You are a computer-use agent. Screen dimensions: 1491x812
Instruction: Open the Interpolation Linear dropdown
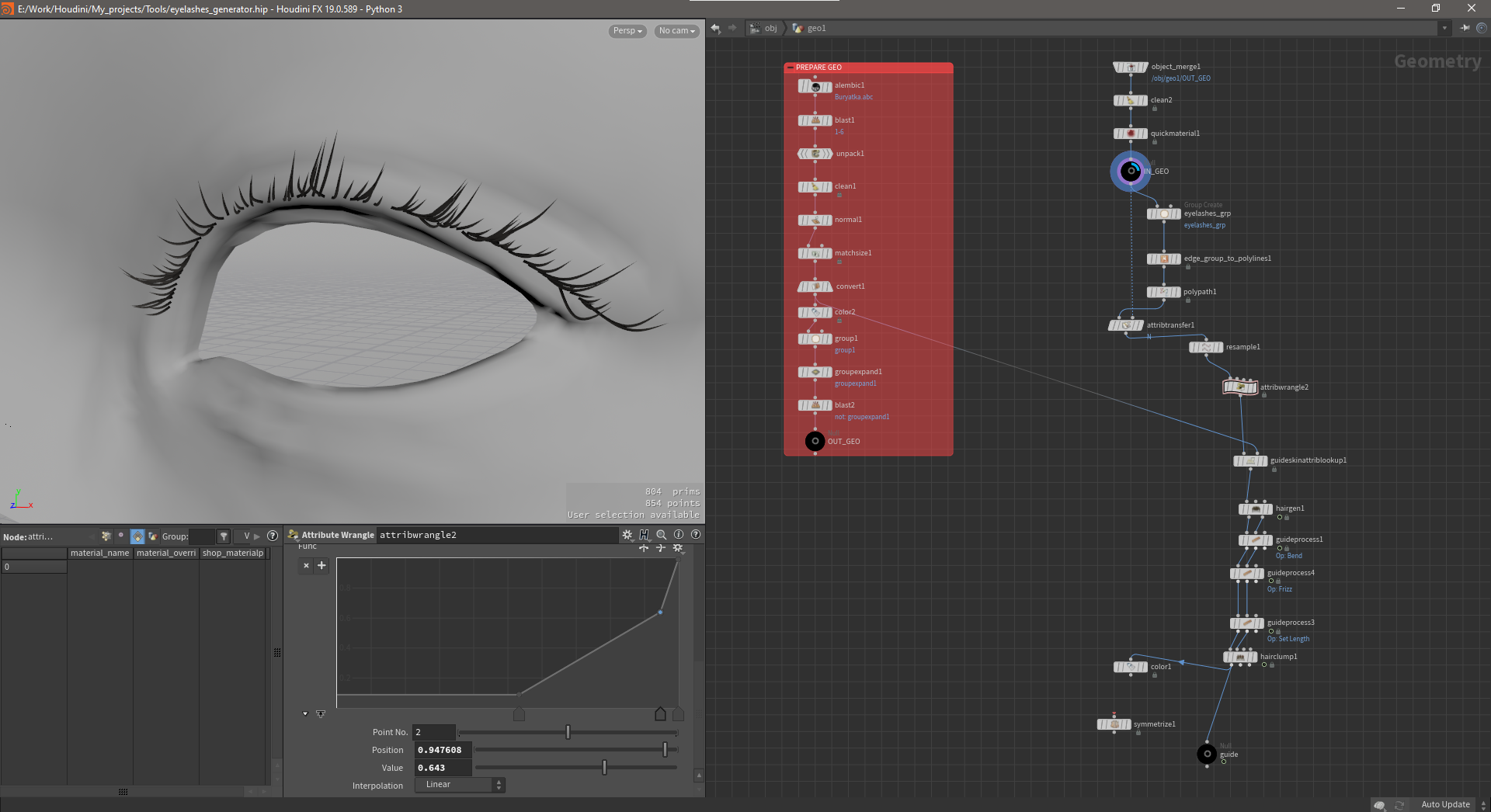click(x=460, y=785)
